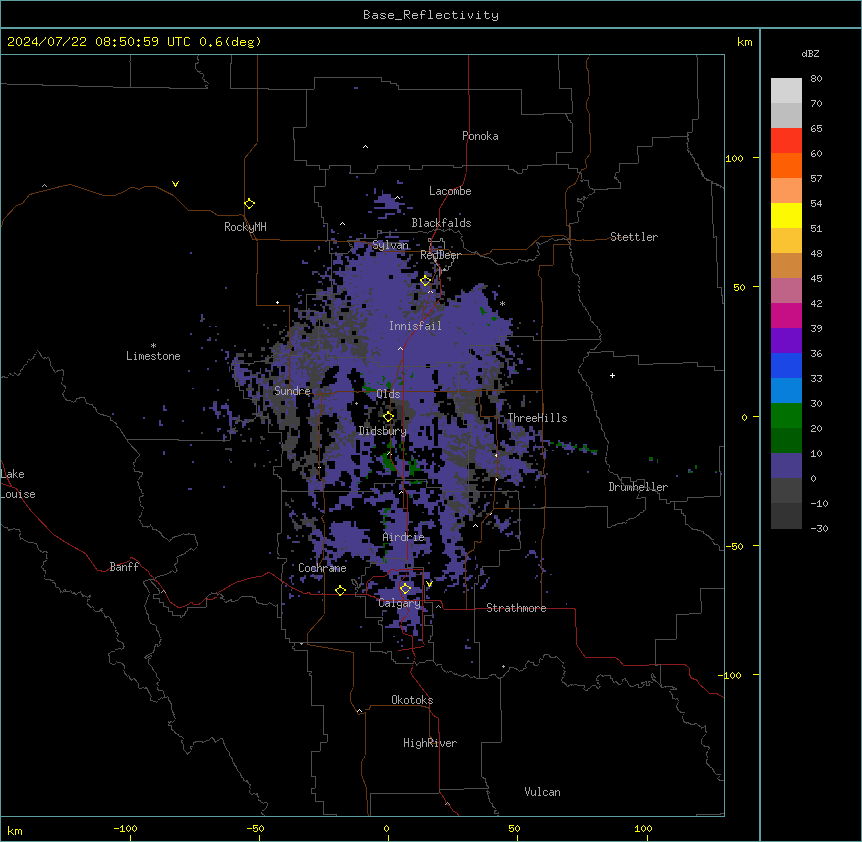Click the Vulcan label
Screen dimensions: 862x842
tap(543, 792)
